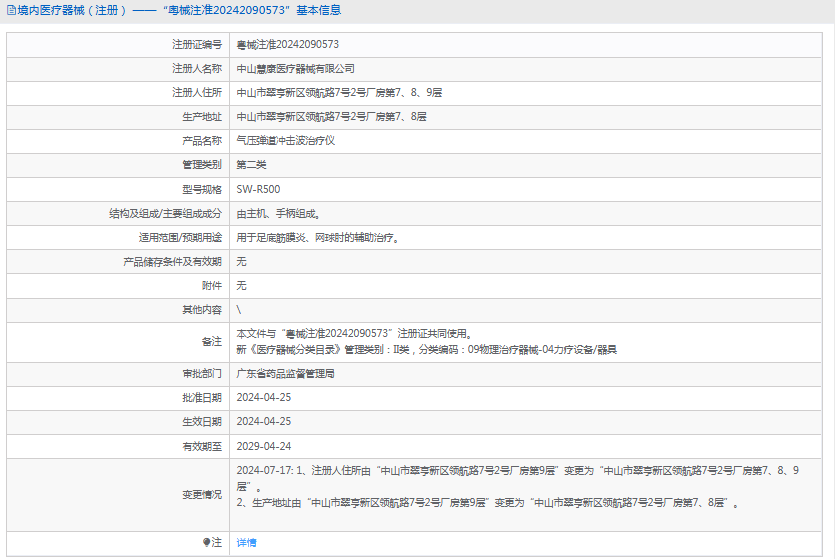Image resolution: width=835 pixels, height=559 pixels.
Task: Click the 产品名称 label cell
Action: click(118, 141)
